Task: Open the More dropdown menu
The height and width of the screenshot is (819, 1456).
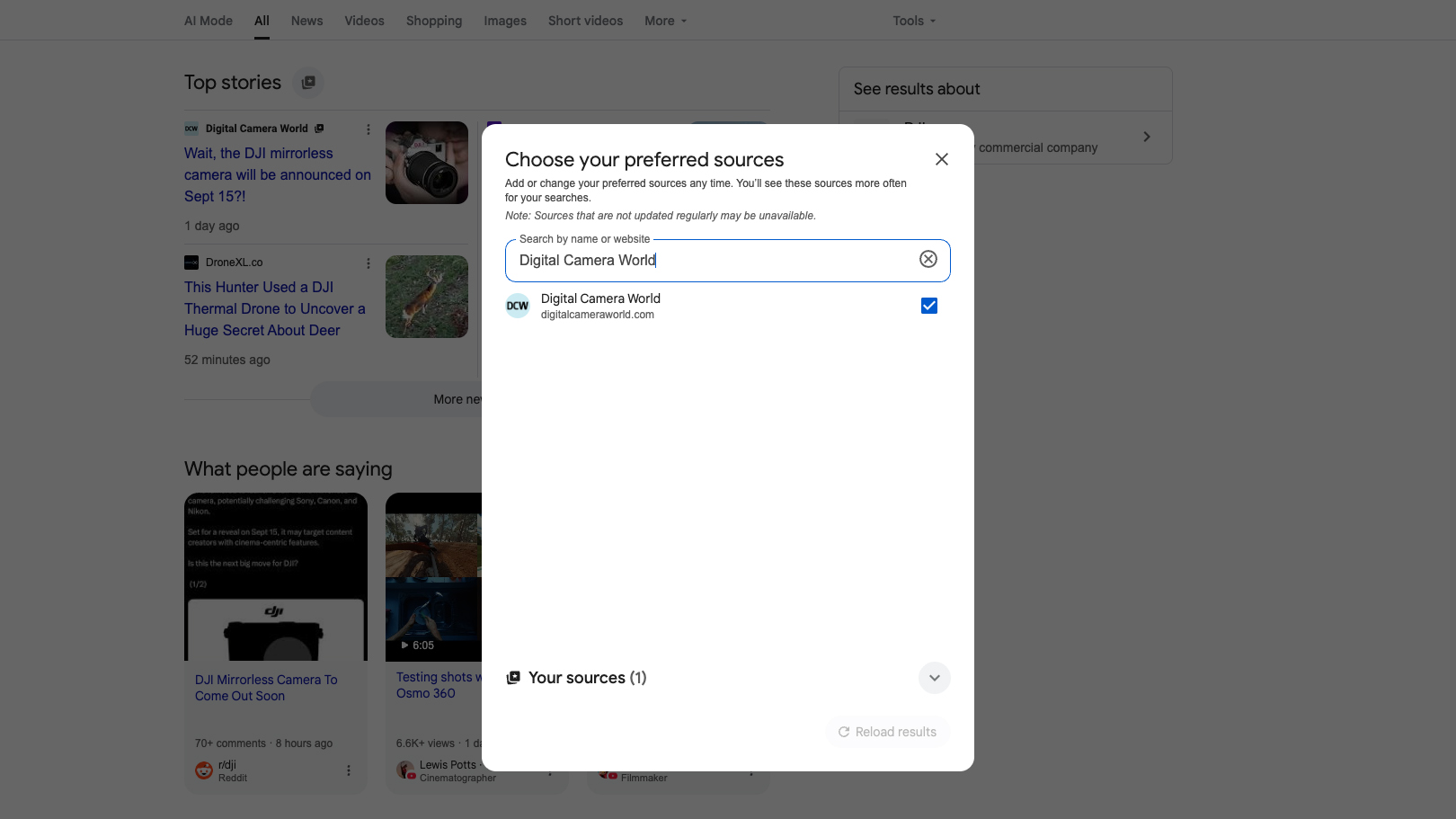Action: pyautogui.click(x=665, y=21)
